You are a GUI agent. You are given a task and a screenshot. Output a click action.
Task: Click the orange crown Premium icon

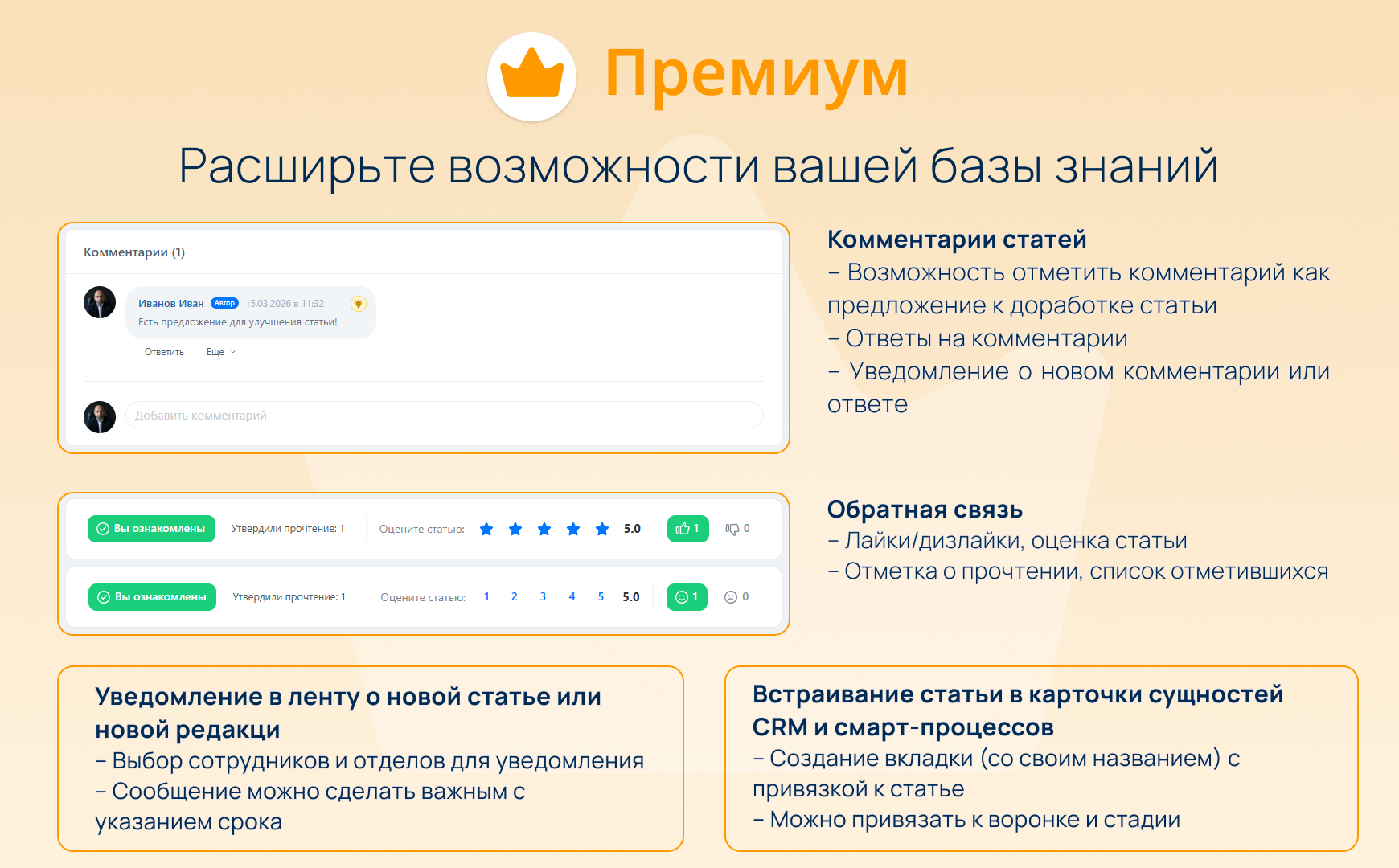(531, 76)
